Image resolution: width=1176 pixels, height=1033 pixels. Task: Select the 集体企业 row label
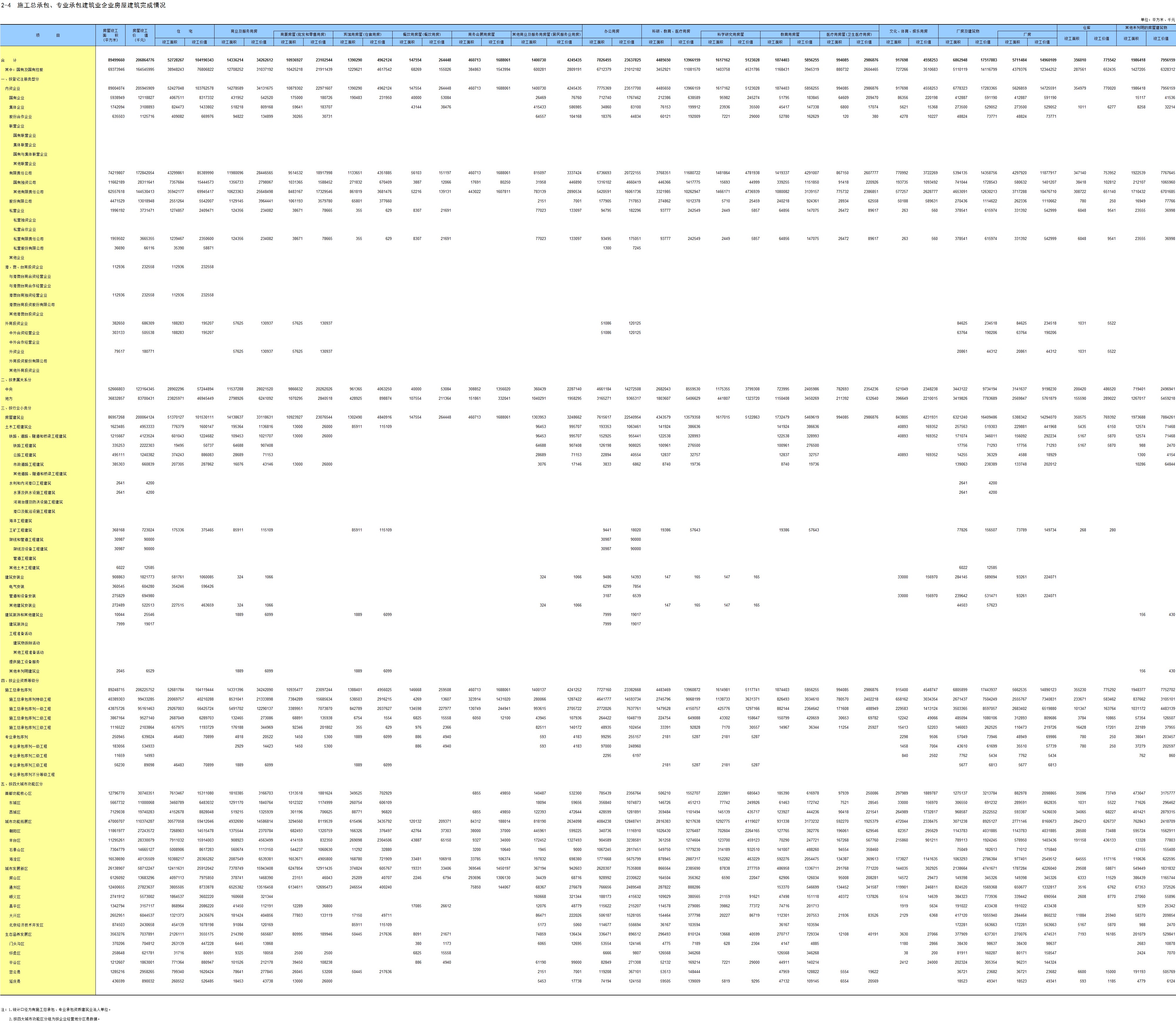(x=17, y=108)
